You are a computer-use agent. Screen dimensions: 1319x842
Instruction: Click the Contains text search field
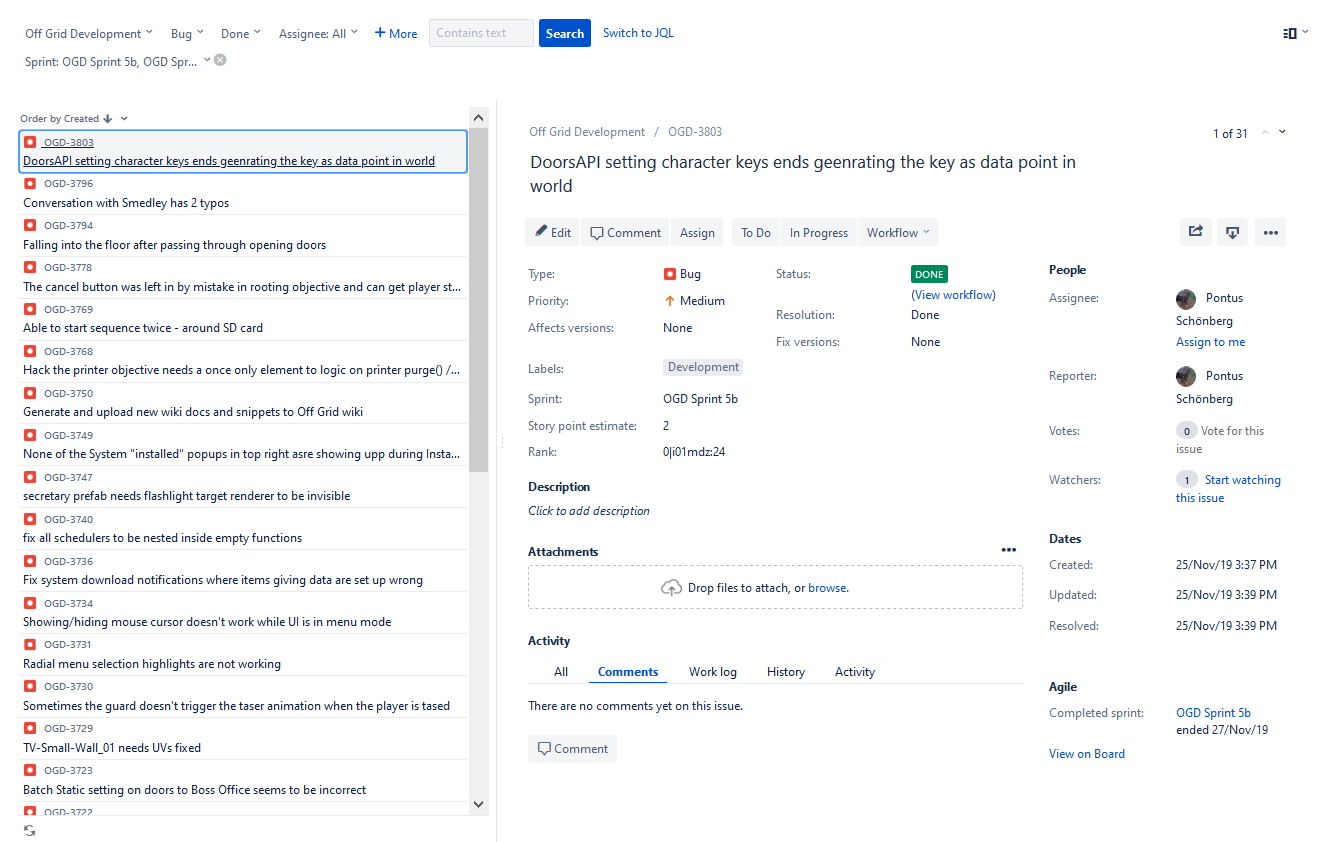pos(481,33)
